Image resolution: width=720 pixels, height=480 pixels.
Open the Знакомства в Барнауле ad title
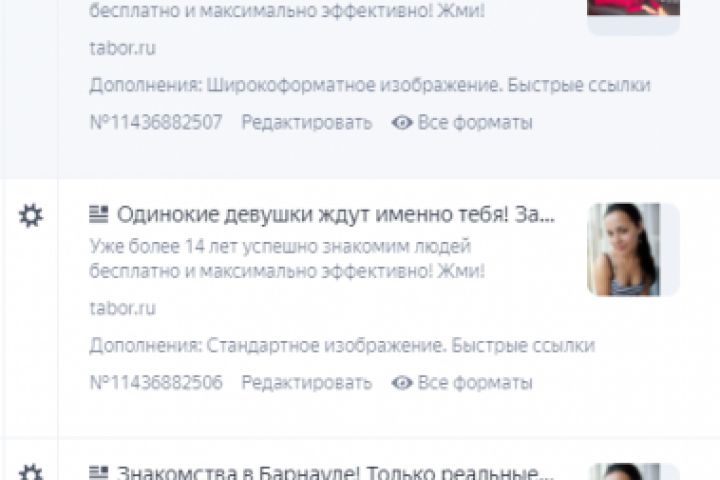336,473
